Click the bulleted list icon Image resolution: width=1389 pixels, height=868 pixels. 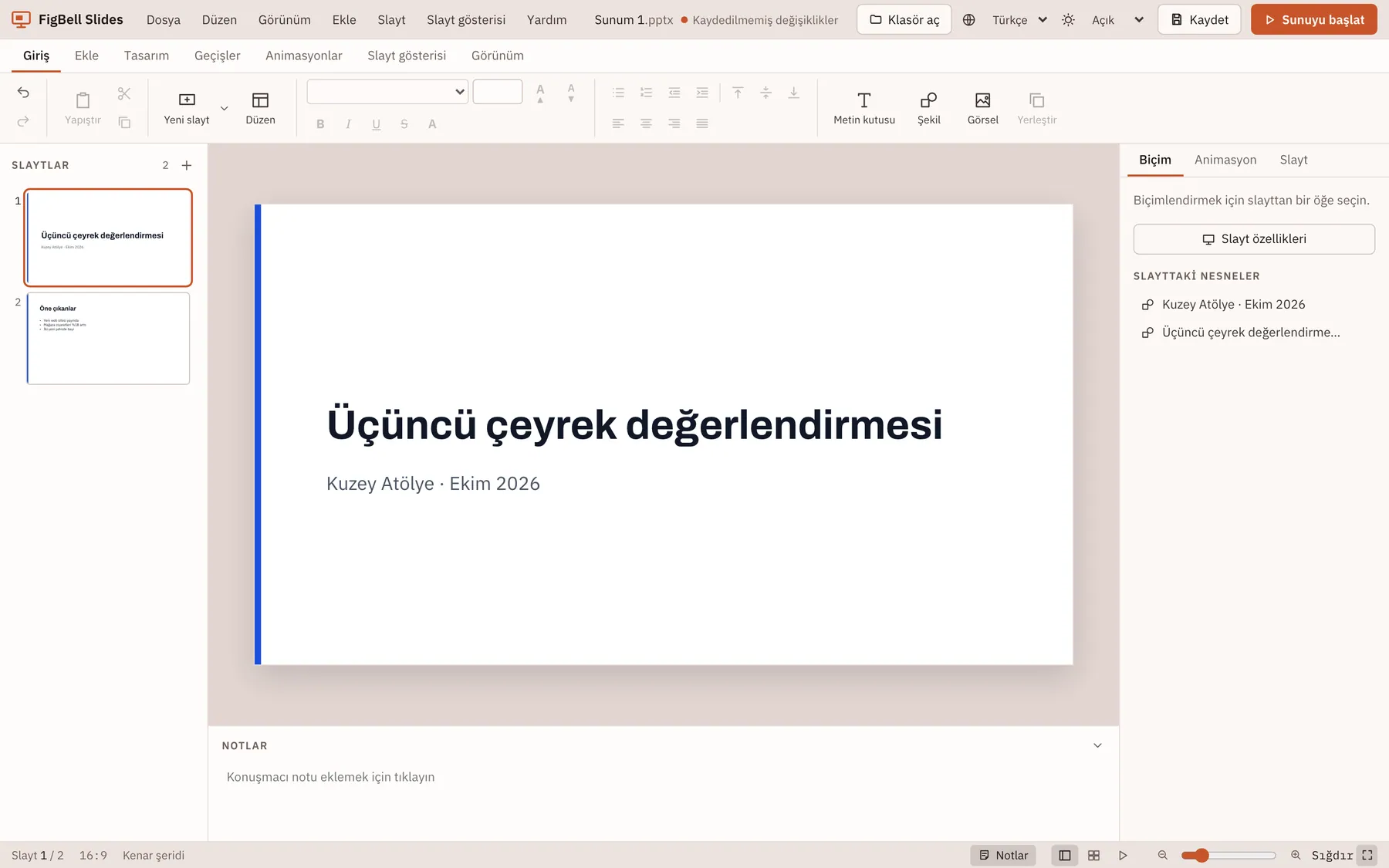coord(618,93)
